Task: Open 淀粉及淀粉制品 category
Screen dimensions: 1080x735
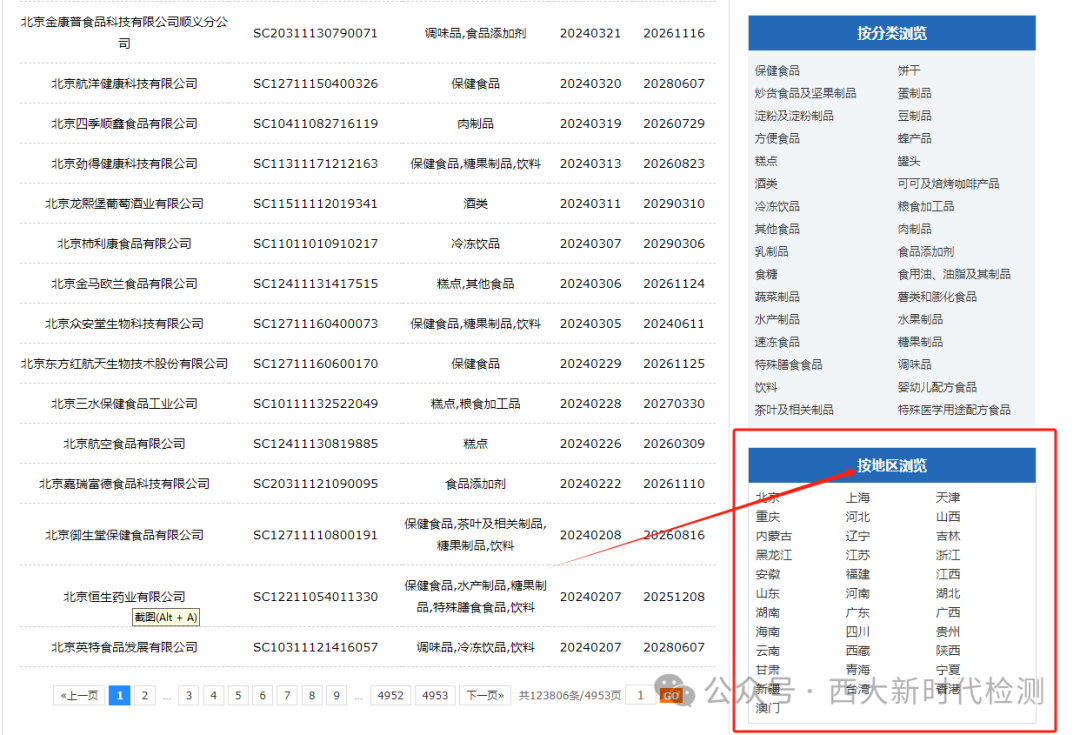Action: pos(793,116)
